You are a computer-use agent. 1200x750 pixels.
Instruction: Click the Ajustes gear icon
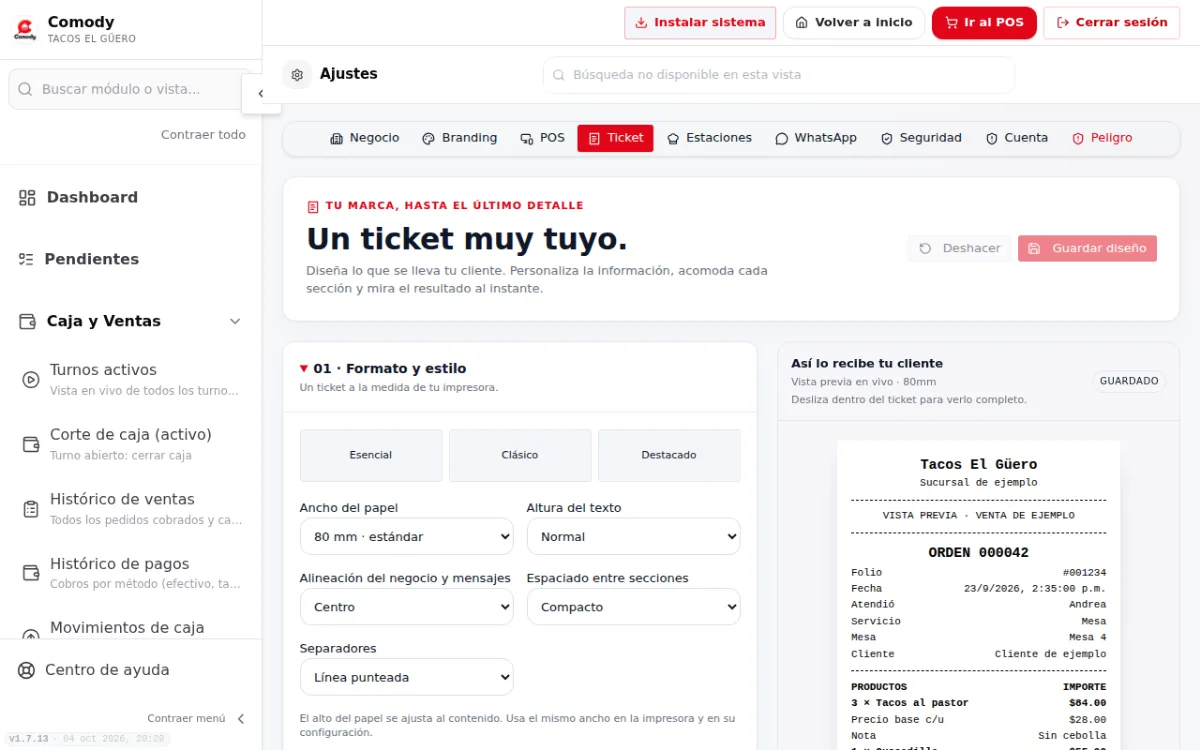[297, 74]
